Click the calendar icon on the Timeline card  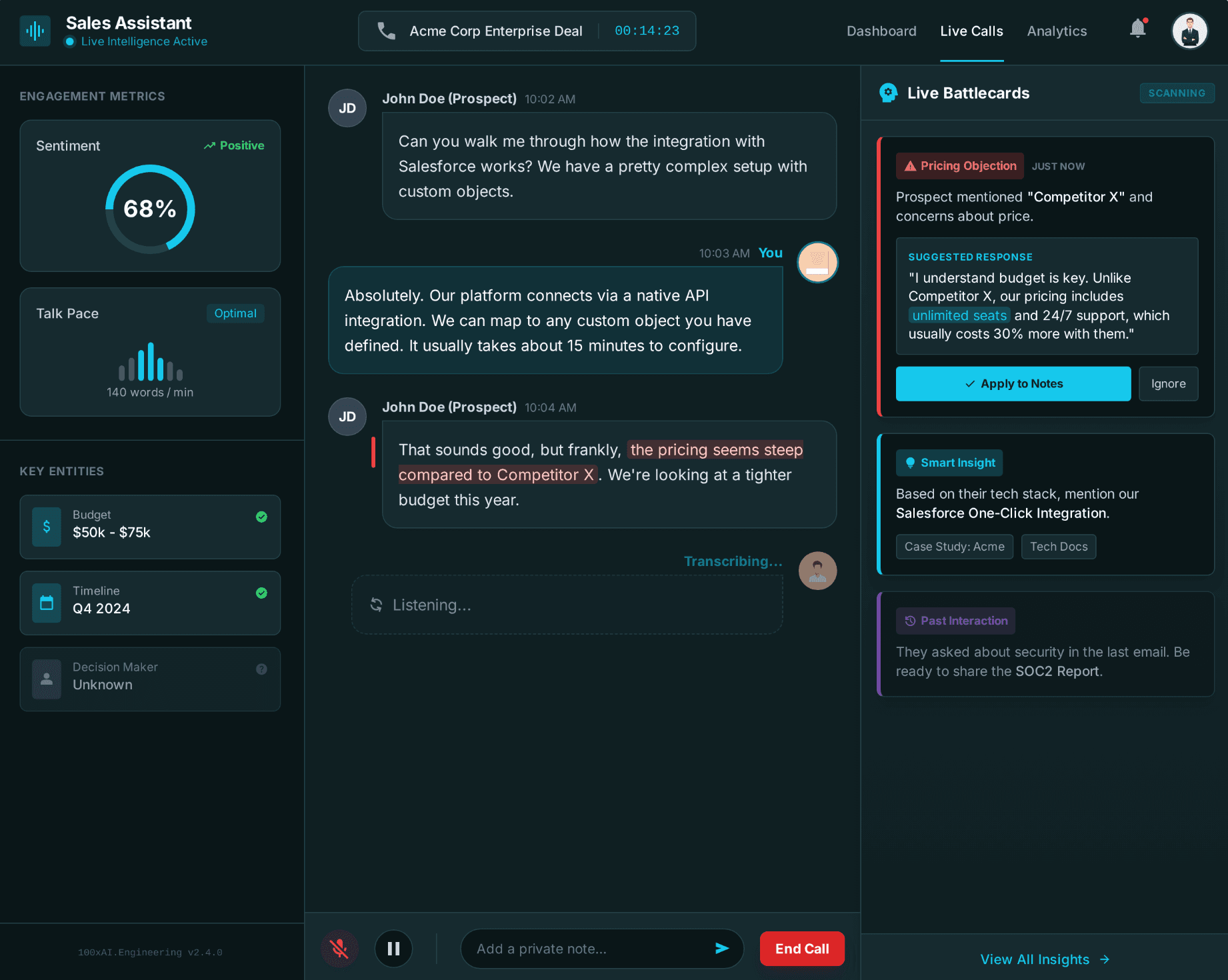pos(46,603)
